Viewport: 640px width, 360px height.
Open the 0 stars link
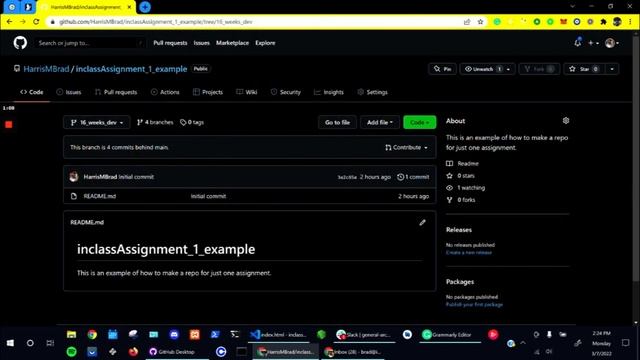point(460,176)
